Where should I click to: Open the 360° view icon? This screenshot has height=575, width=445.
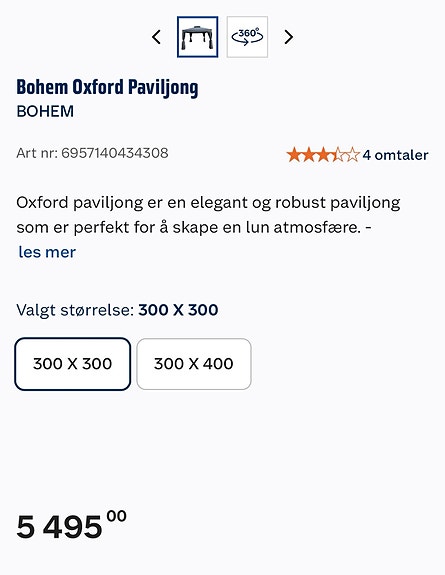click(x=247, y=37)
